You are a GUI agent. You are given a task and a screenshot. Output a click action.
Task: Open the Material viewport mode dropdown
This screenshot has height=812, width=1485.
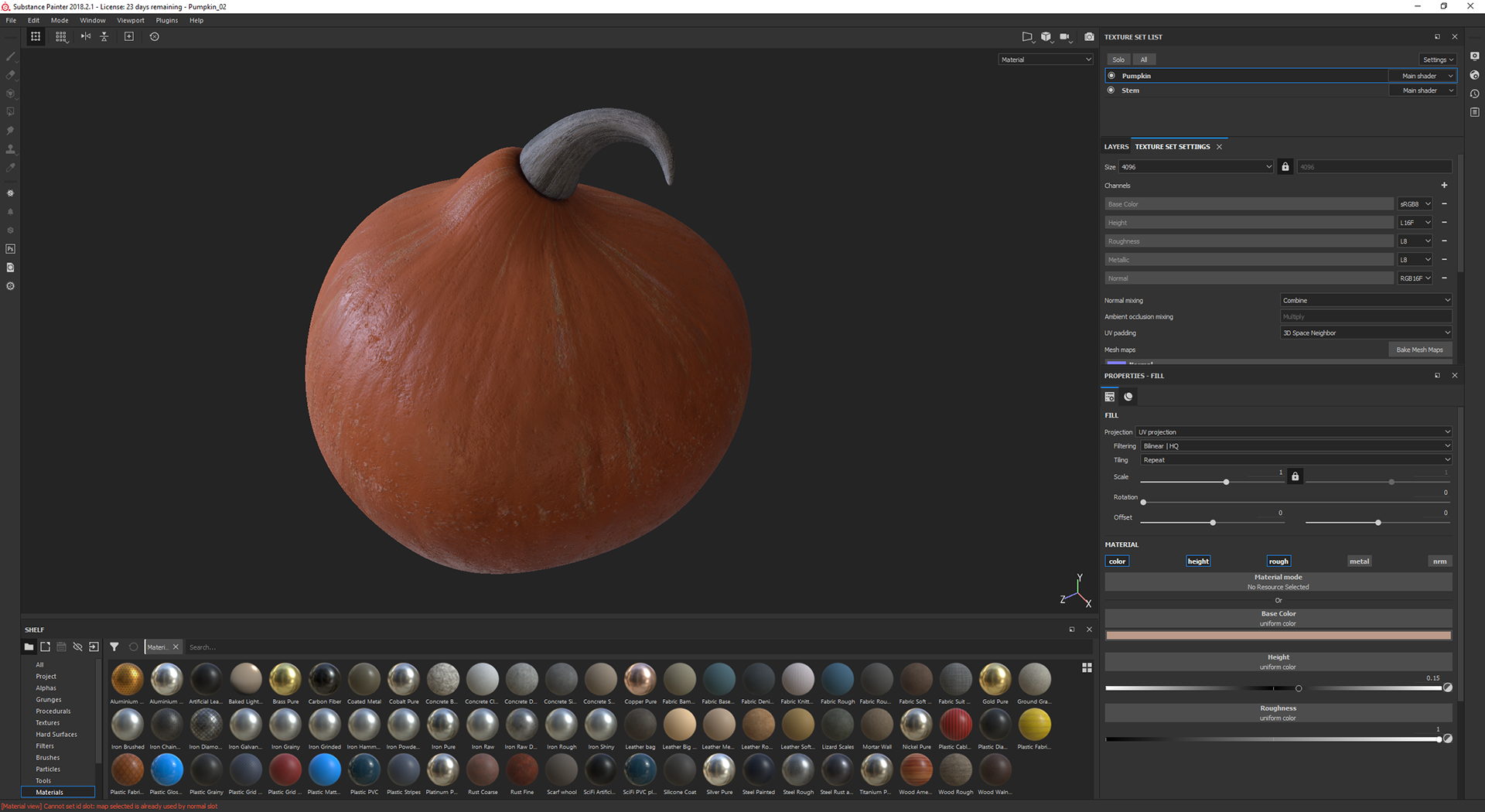[x=1046, y=60]
